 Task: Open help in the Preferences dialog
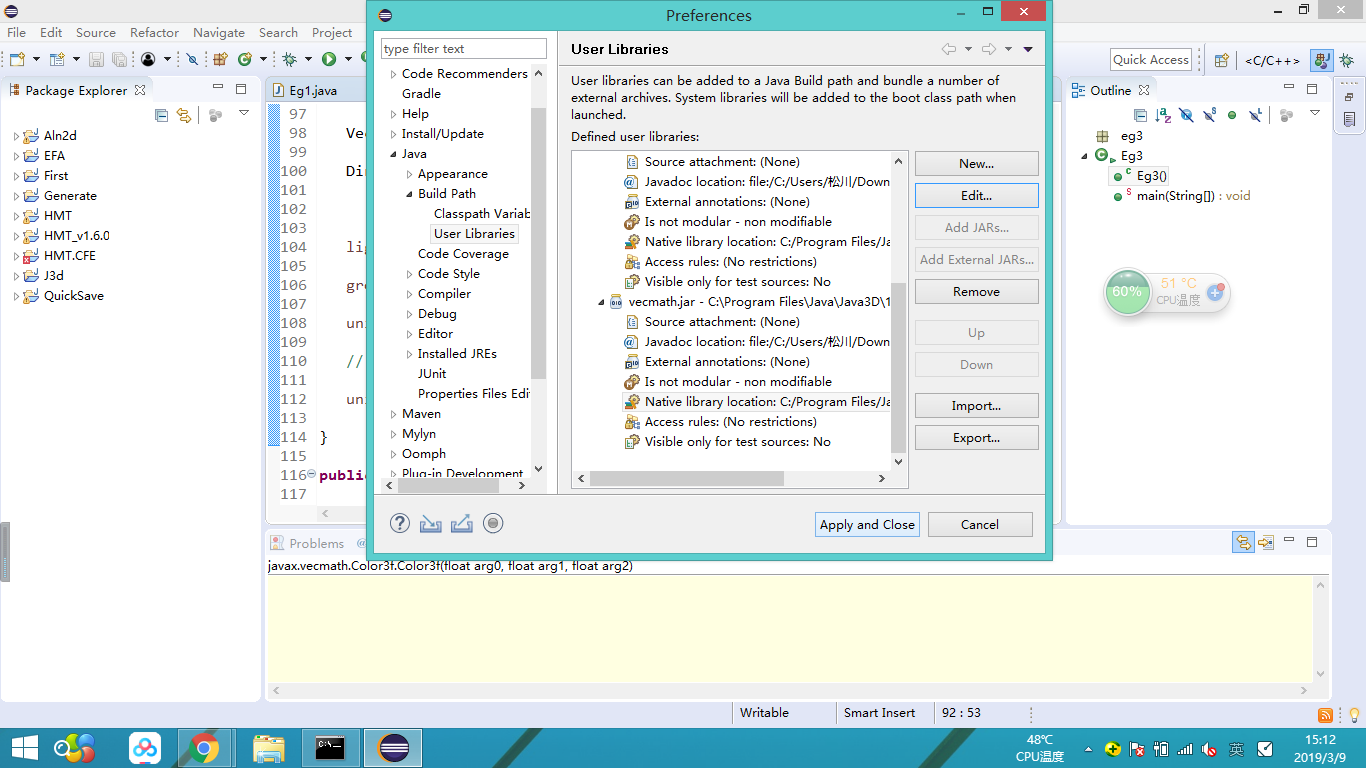click(399, 523)
